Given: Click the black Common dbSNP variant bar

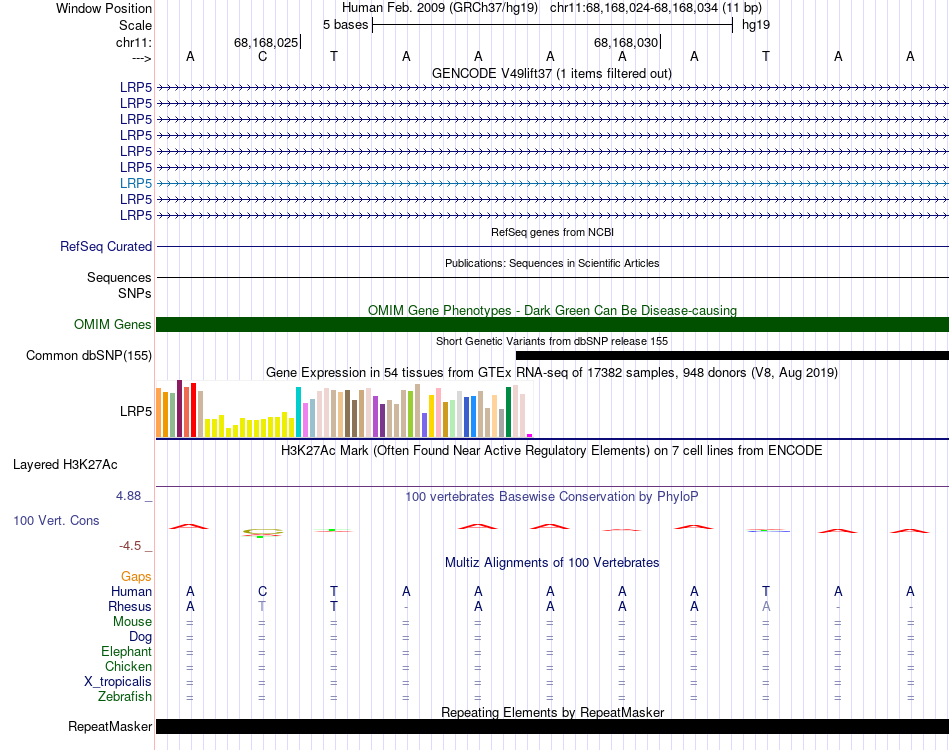Looking at the screenshot, I should 732,355.
